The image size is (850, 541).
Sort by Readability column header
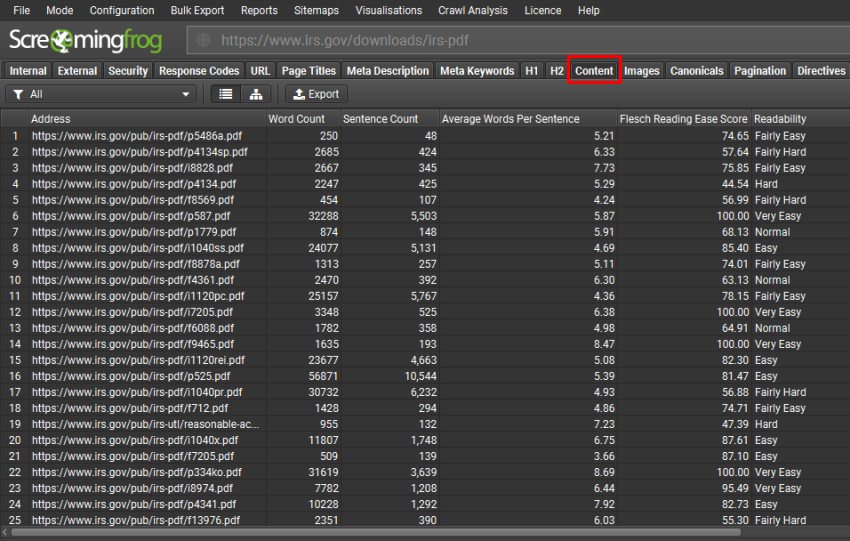tap(800, 119)
